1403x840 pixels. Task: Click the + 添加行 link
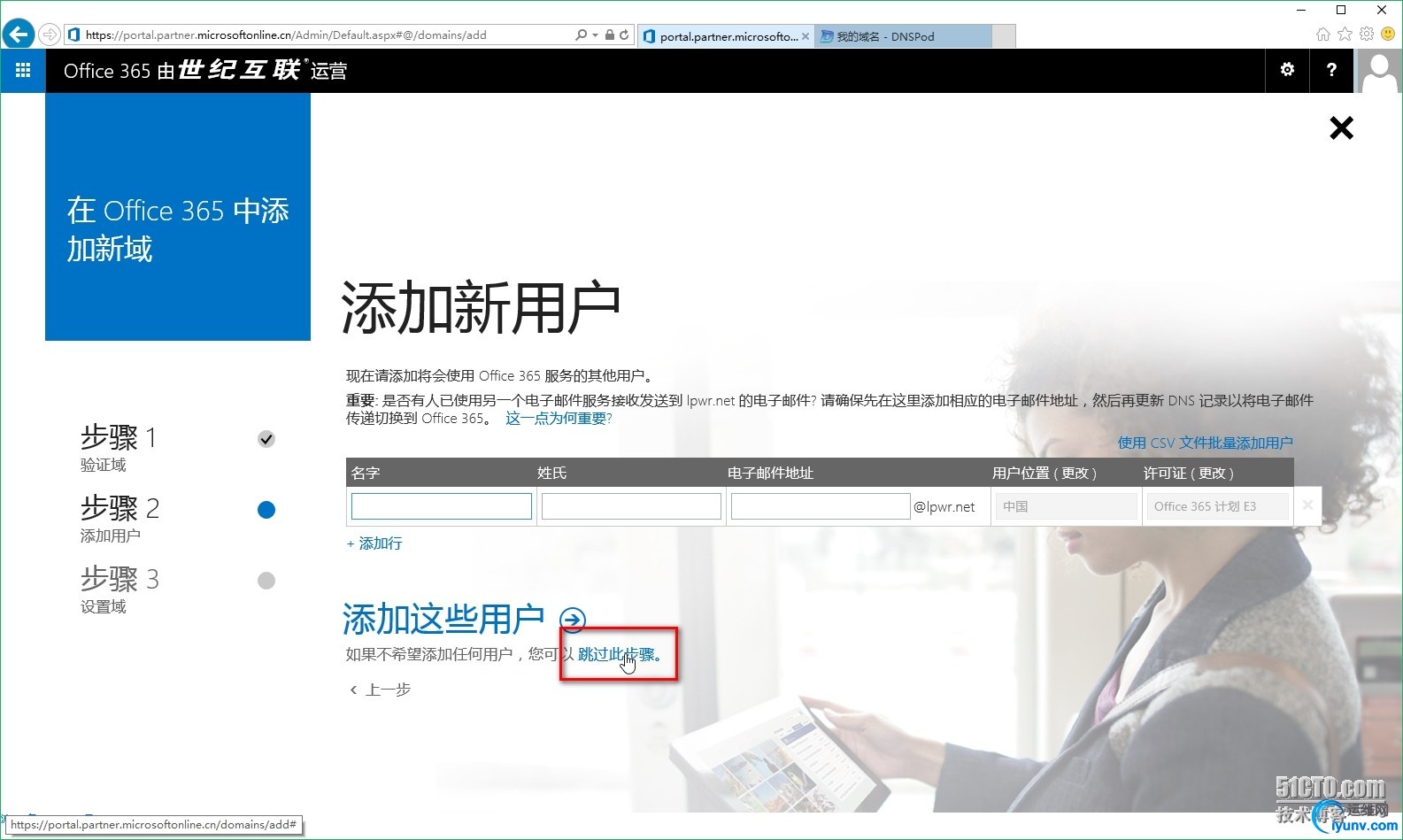pos(374,543)
